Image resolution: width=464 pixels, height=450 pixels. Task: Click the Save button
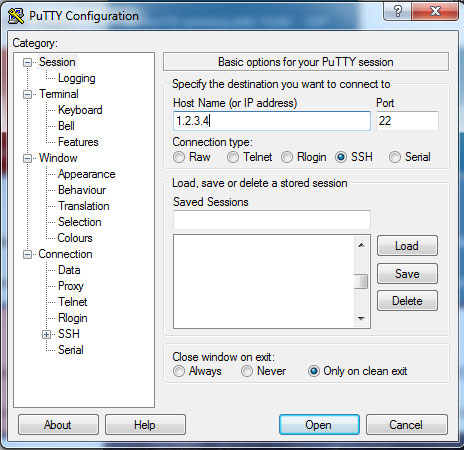[x=407, y=274]
